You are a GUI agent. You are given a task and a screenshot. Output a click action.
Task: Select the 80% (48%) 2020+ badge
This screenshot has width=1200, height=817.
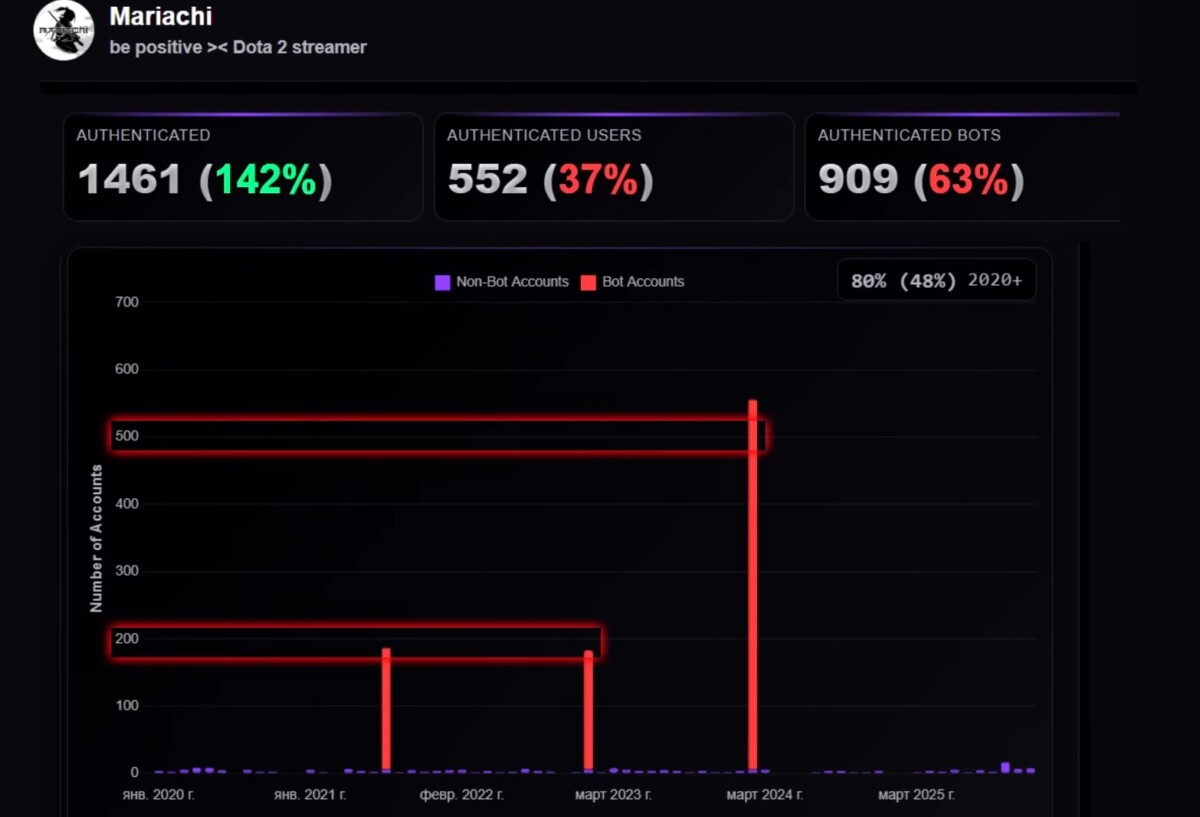[936, 281]
